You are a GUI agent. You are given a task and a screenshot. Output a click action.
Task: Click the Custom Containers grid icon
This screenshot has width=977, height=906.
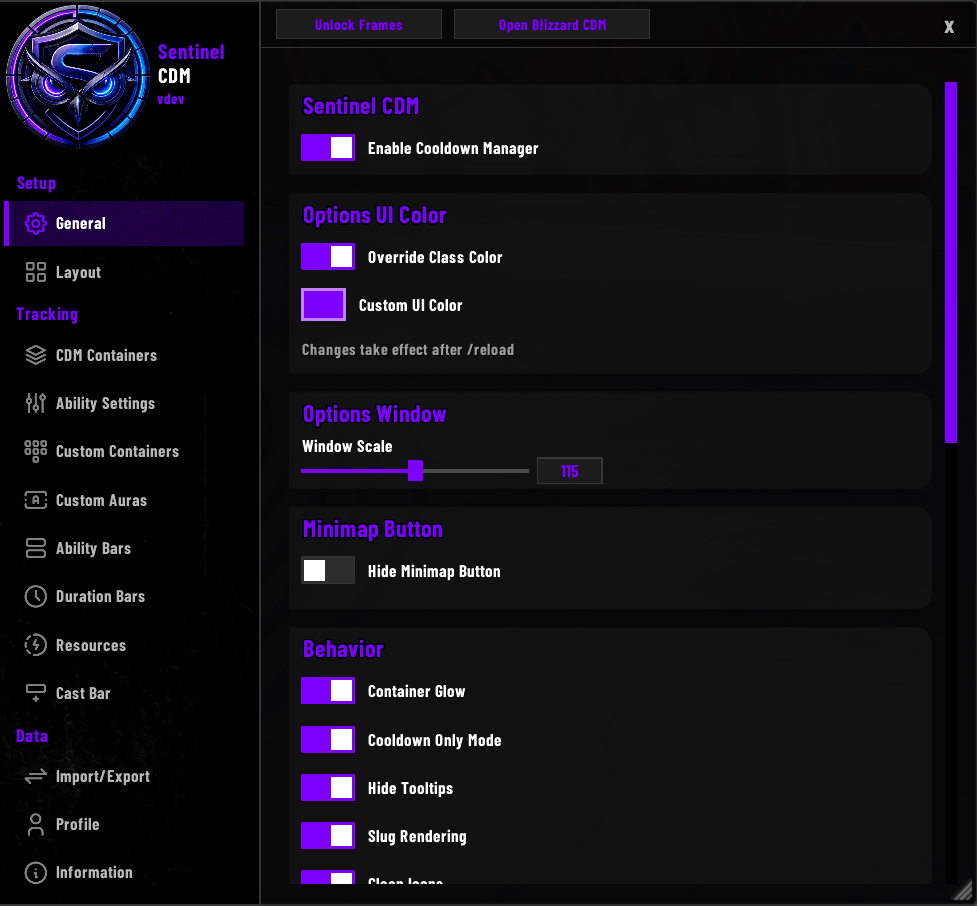pos(36,451)
